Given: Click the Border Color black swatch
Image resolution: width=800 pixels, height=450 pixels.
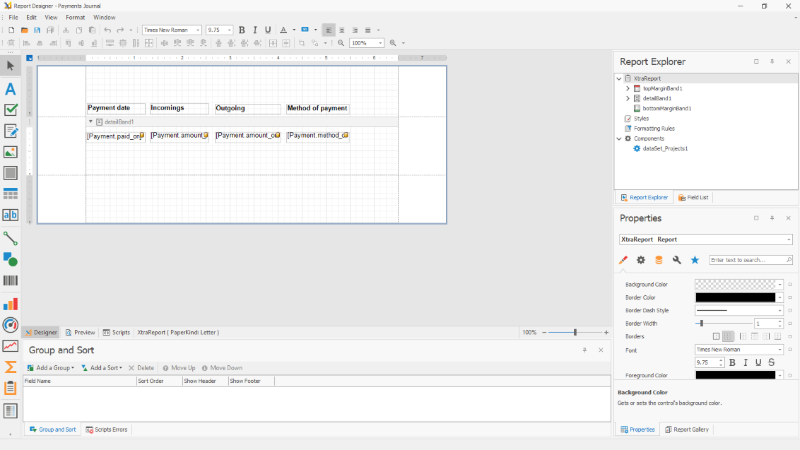Looking at the screenshot, I should pyautogui.click(x=735, y=297).
